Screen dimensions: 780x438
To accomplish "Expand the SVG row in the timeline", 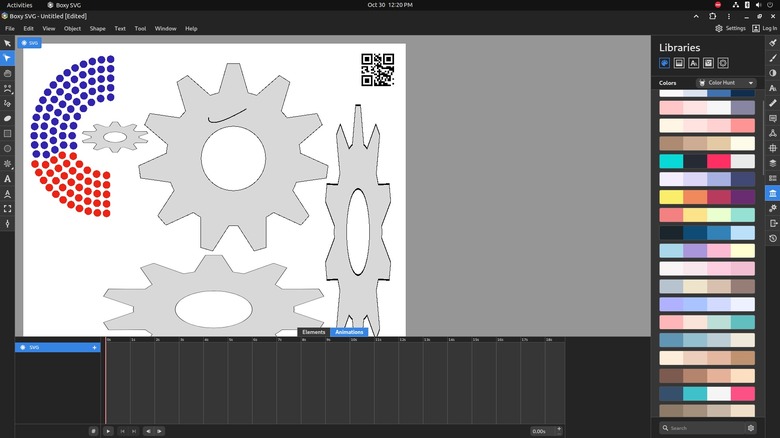I will point(95,347).
